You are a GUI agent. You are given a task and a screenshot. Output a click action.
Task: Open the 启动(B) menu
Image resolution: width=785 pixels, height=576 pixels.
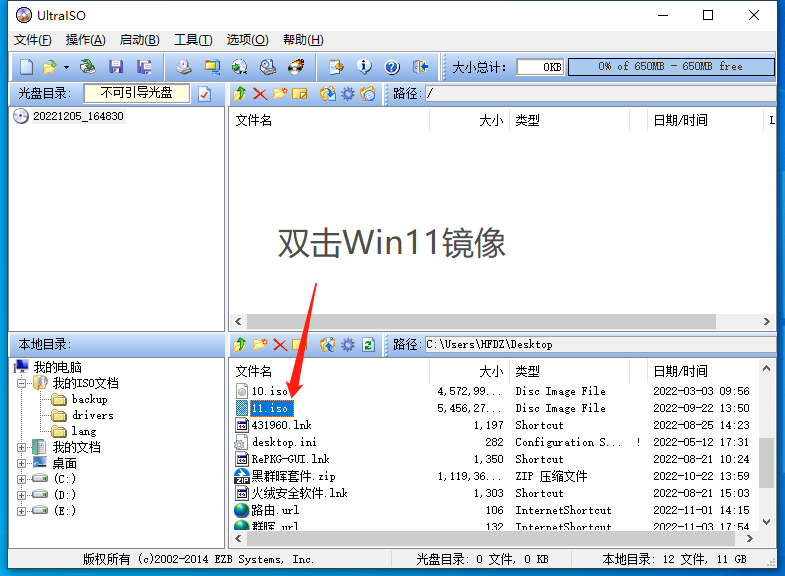pyautogui.click(x=140, y=40)
